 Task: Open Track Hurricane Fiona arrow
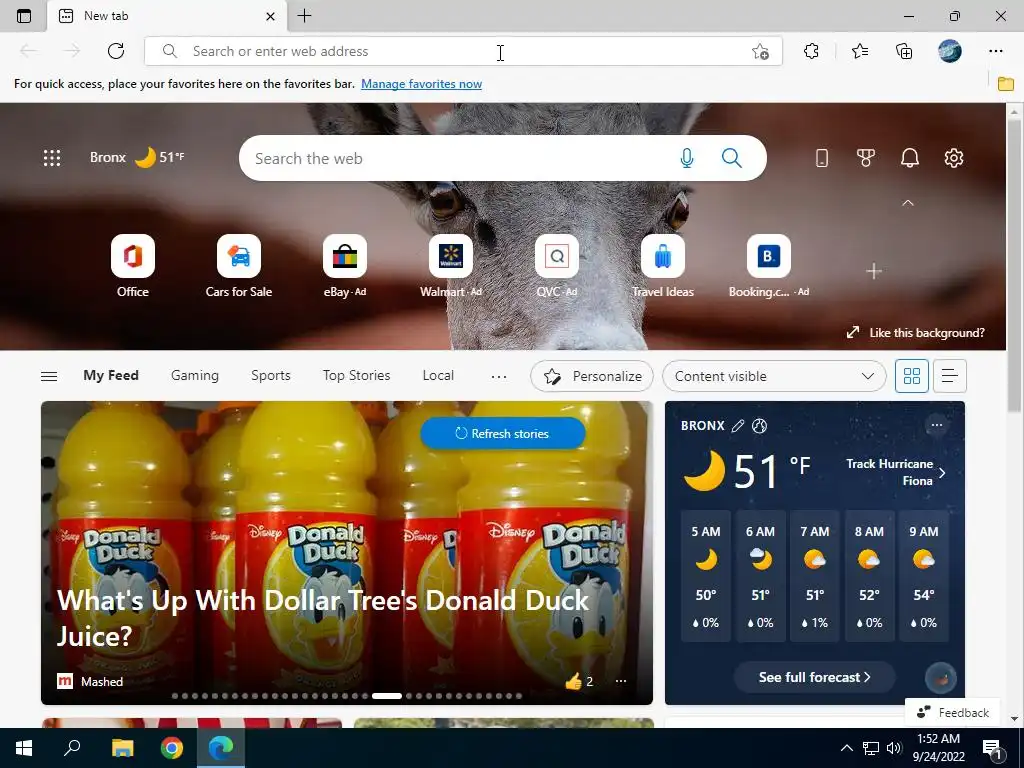click(942, 473)
